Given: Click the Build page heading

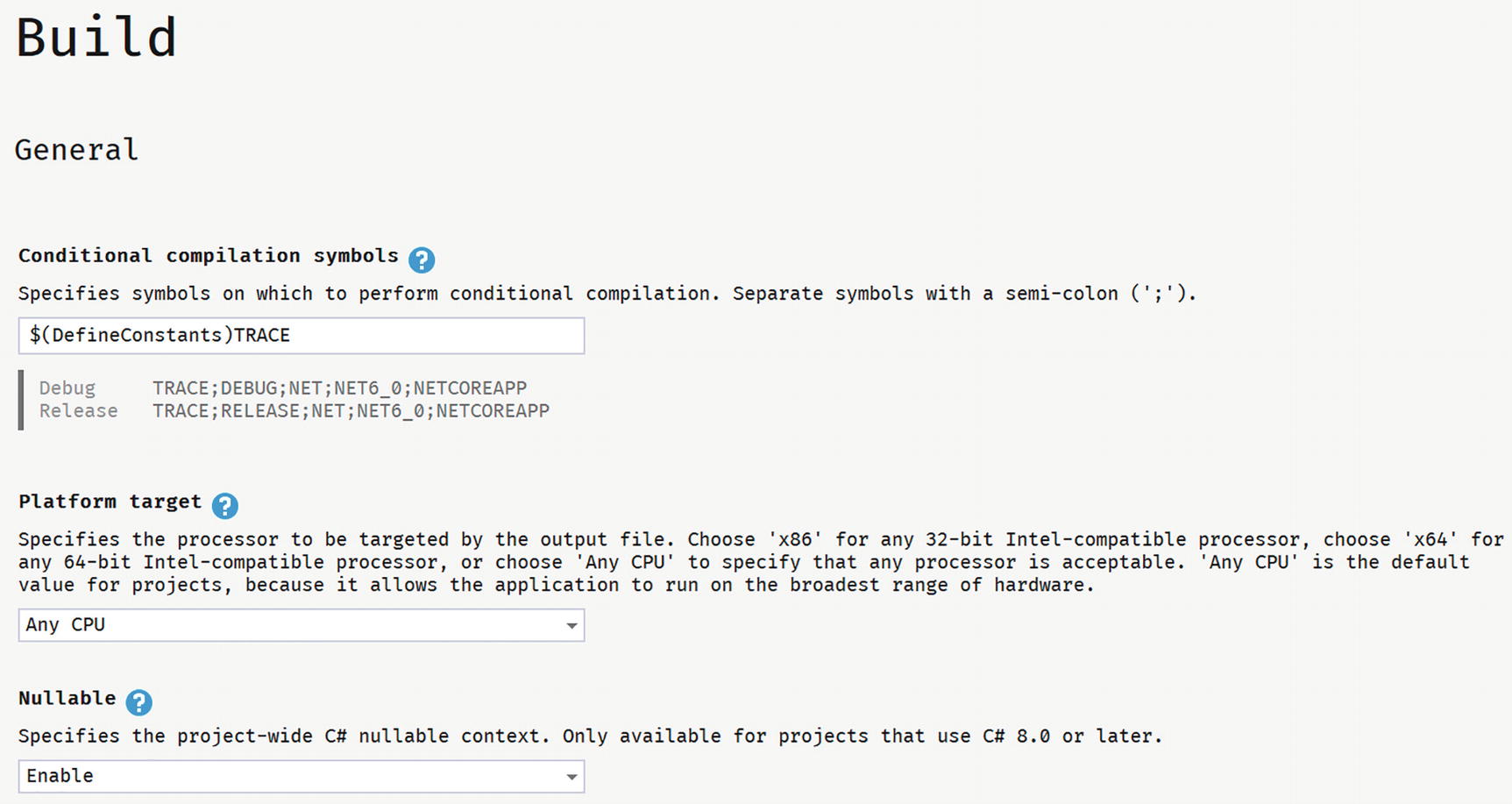Looking at the screenshot, I should click(96, 39).
